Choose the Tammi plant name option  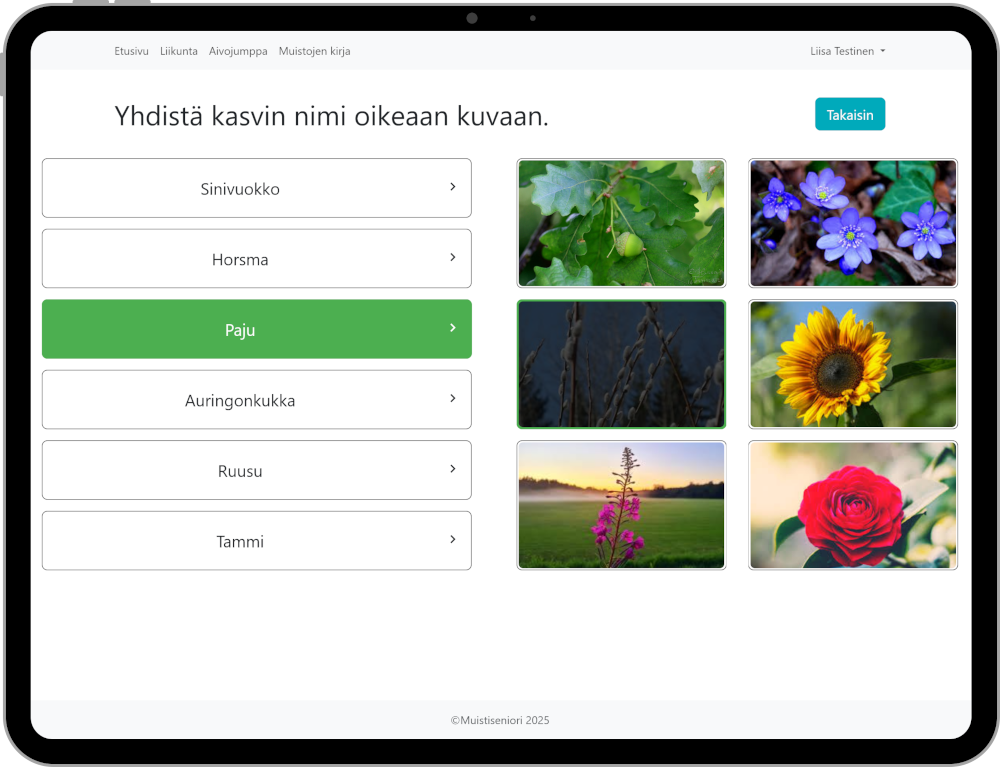pyautogui.click(x=240, y=542)
